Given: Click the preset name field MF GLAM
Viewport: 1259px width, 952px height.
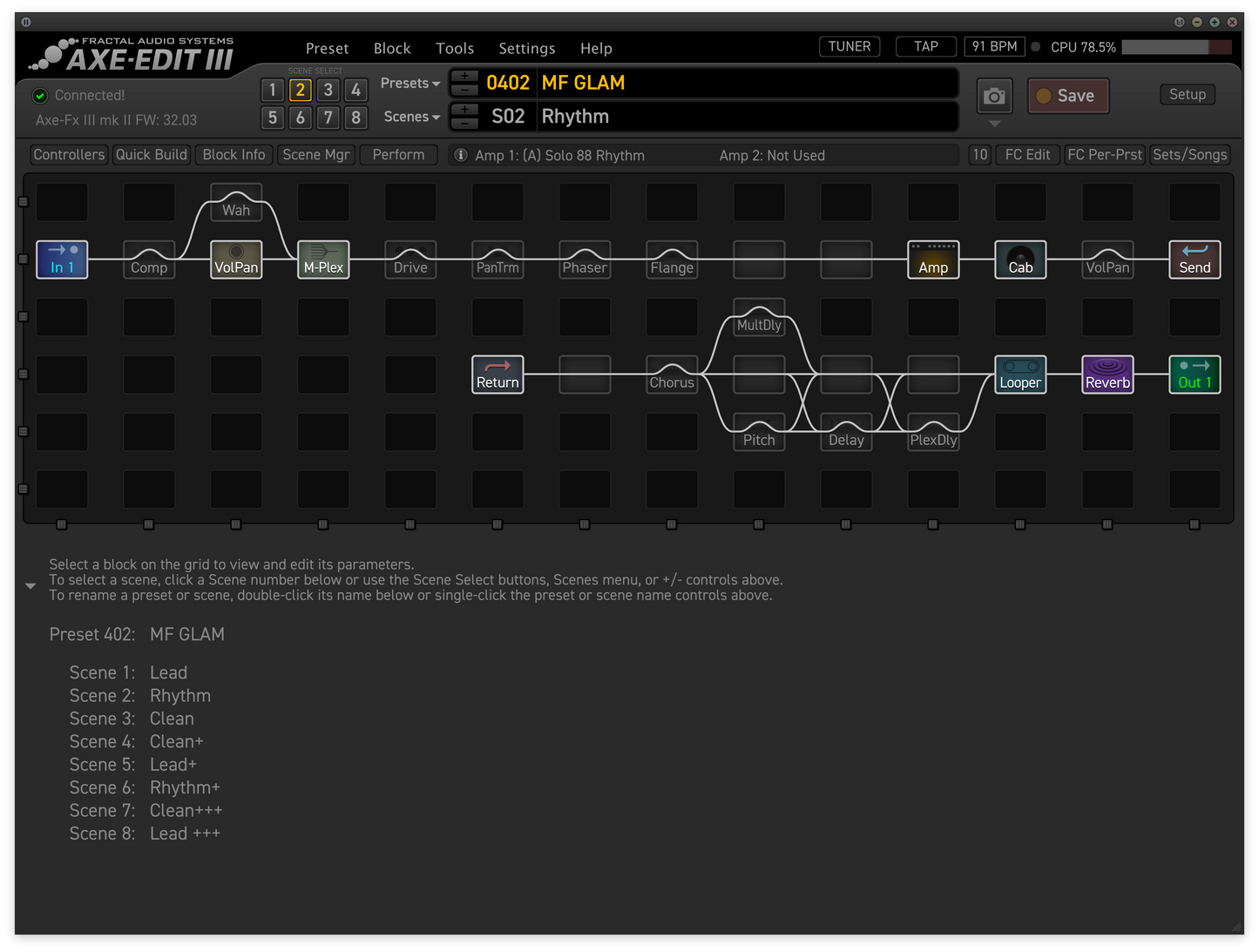Looking at the screenshot, I should pyautogui.click(x=748, y=83).
